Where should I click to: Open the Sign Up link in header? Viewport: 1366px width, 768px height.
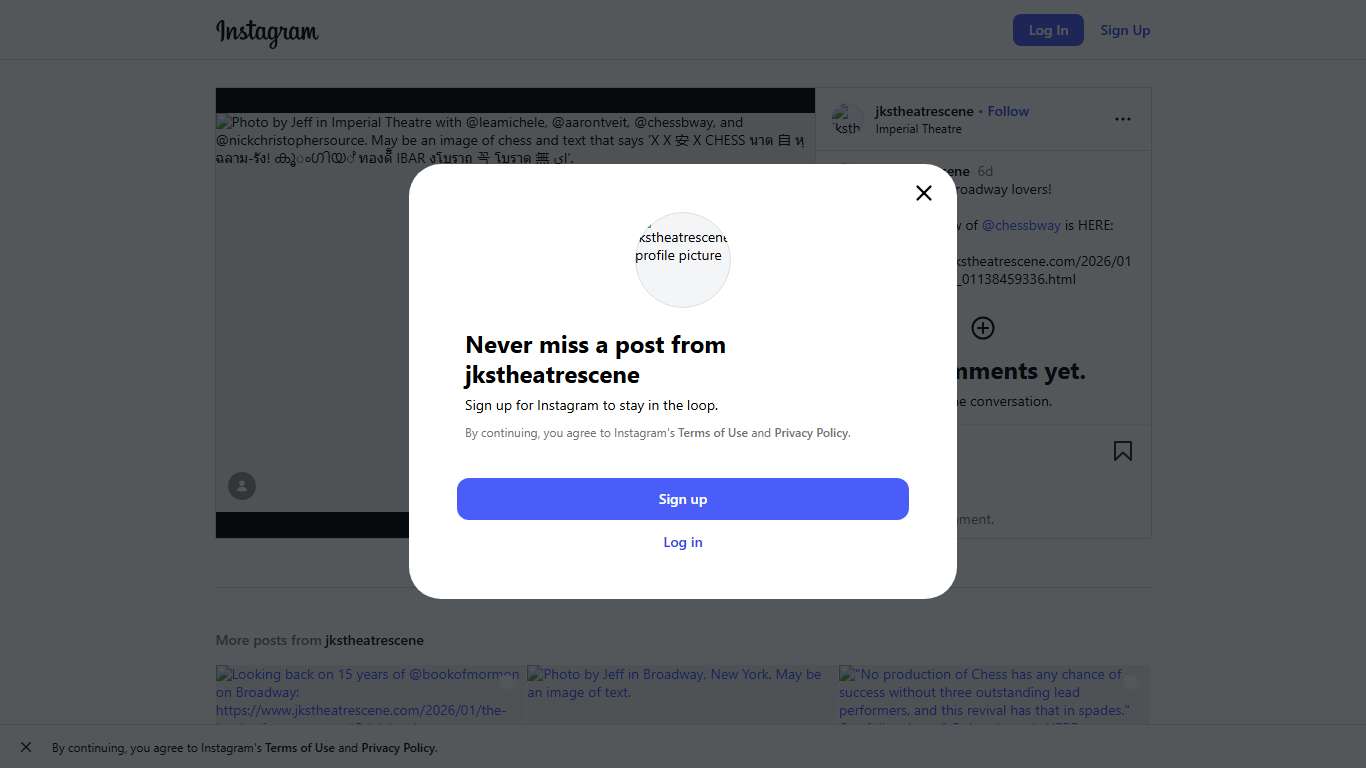click(x=1125, y=30)
